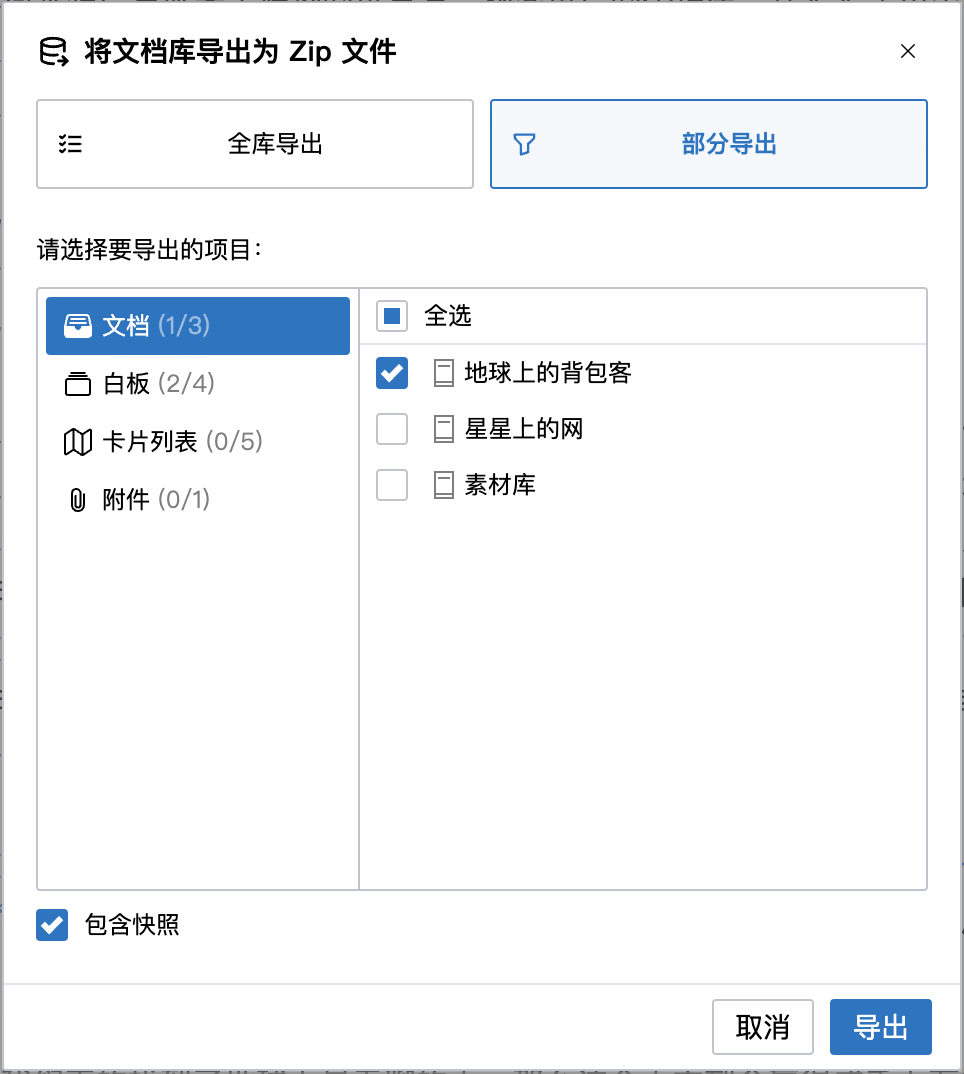Disable the 包含快照 checkbox
964x1074 pixels.
point(52,925)
